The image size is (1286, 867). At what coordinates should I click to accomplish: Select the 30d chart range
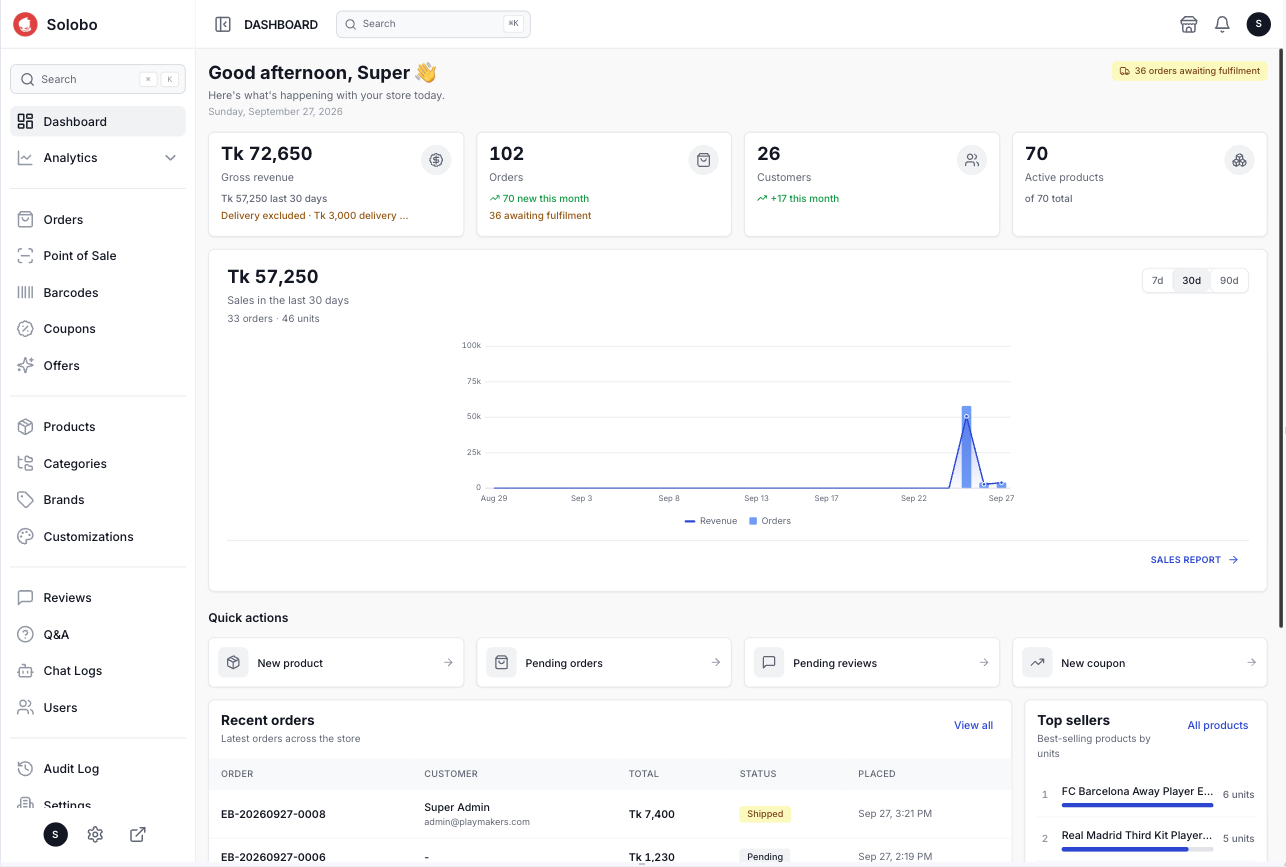1192,281
